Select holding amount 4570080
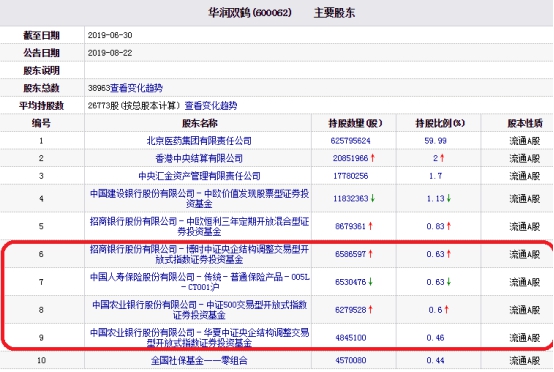This screenshot has height=372, width=554. pyautogui.click(x=350, y=360)
